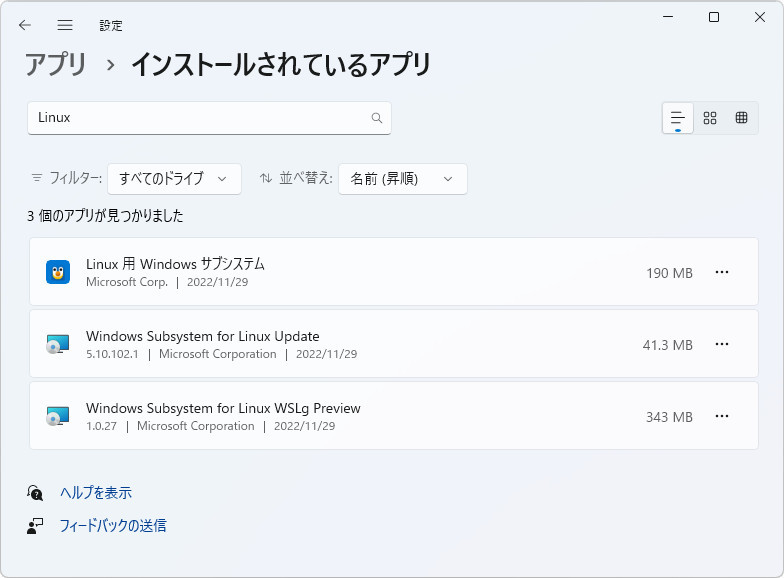Click the WSLg Preview installer icon

click(58, 416)
